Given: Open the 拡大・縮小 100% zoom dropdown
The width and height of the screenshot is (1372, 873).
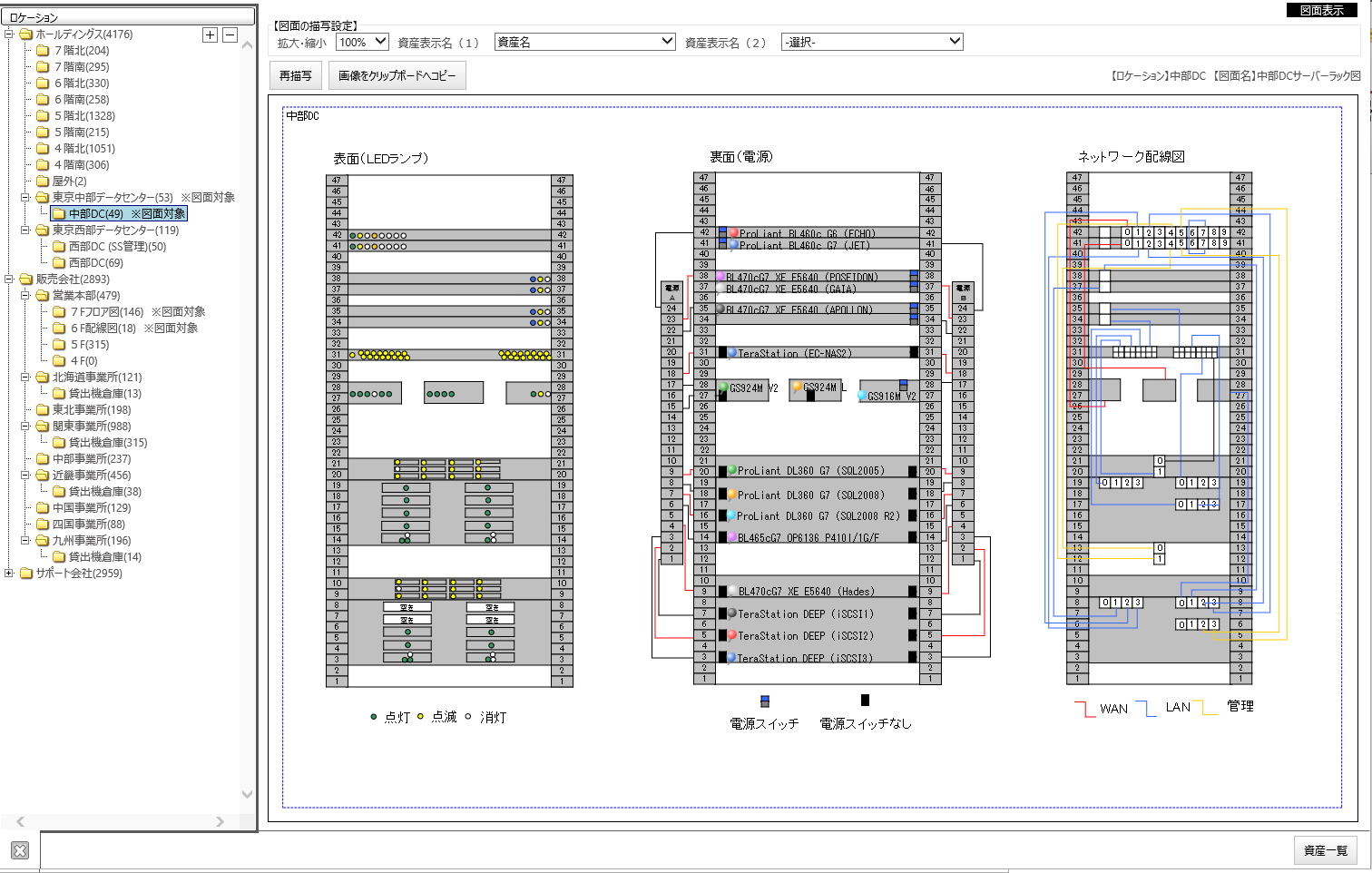Looking at the screenshot, I should (362, 42).
